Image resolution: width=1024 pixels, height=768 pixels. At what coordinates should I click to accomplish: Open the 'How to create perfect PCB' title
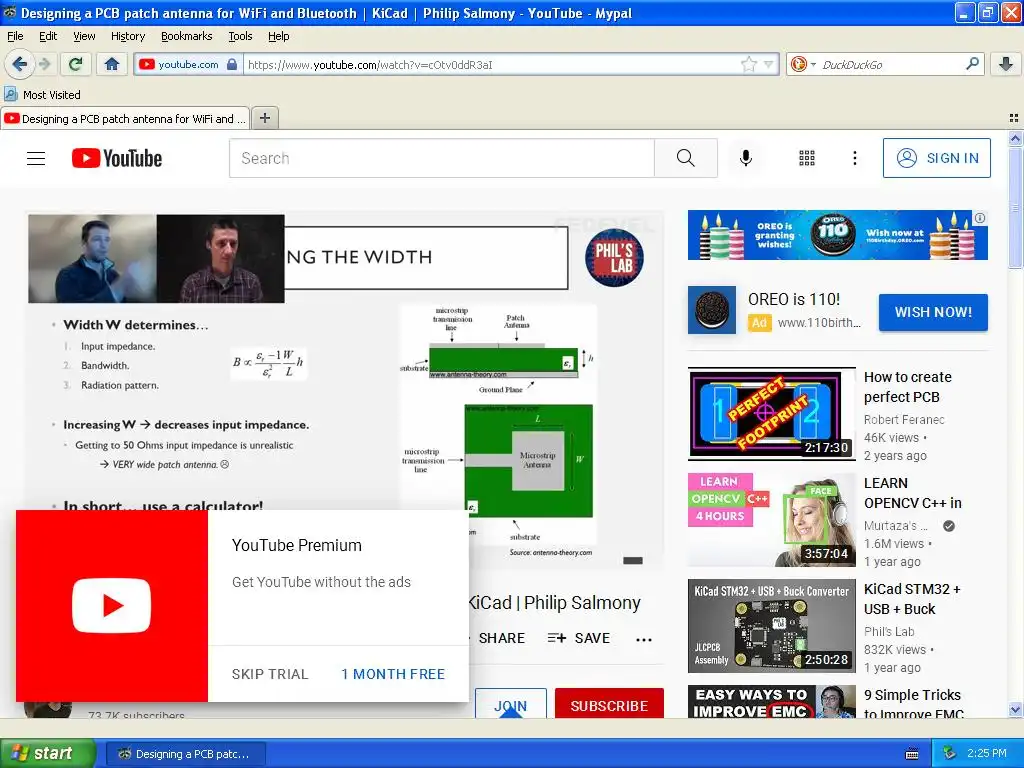(908, 387)
